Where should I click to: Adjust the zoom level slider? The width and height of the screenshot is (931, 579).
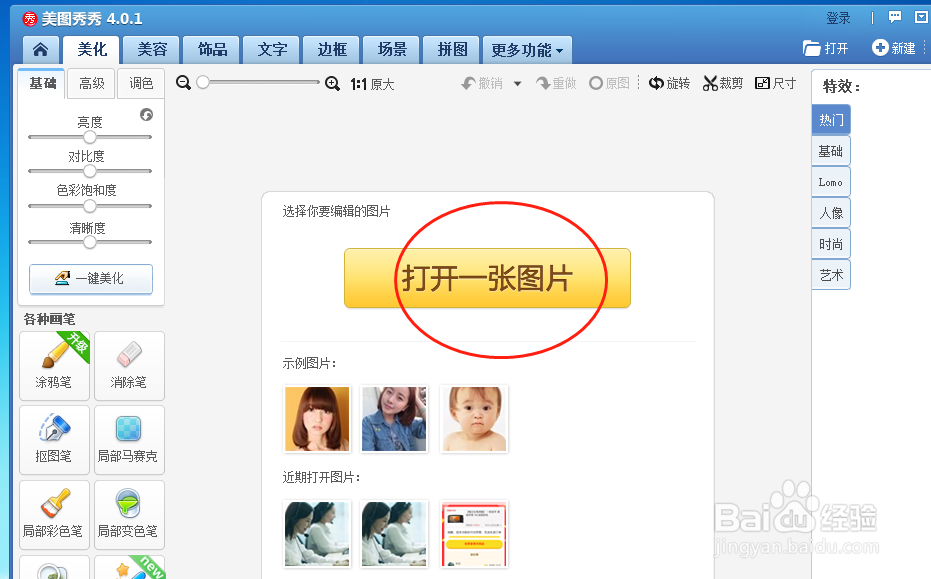261,83
